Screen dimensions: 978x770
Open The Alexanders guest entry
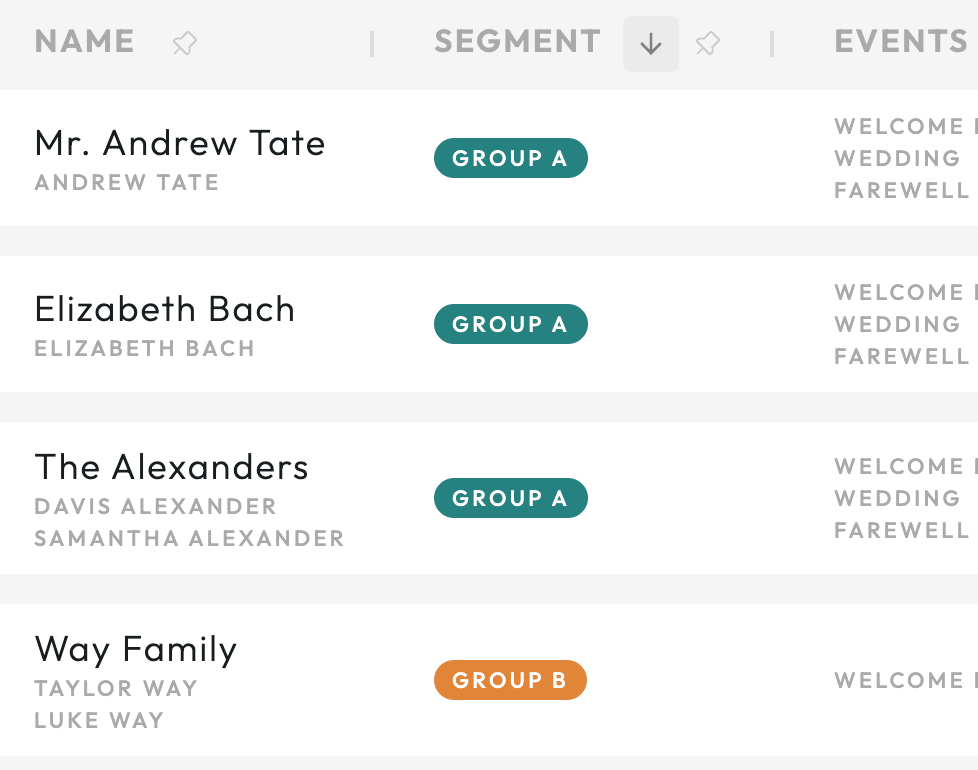(x=172, y=467)
